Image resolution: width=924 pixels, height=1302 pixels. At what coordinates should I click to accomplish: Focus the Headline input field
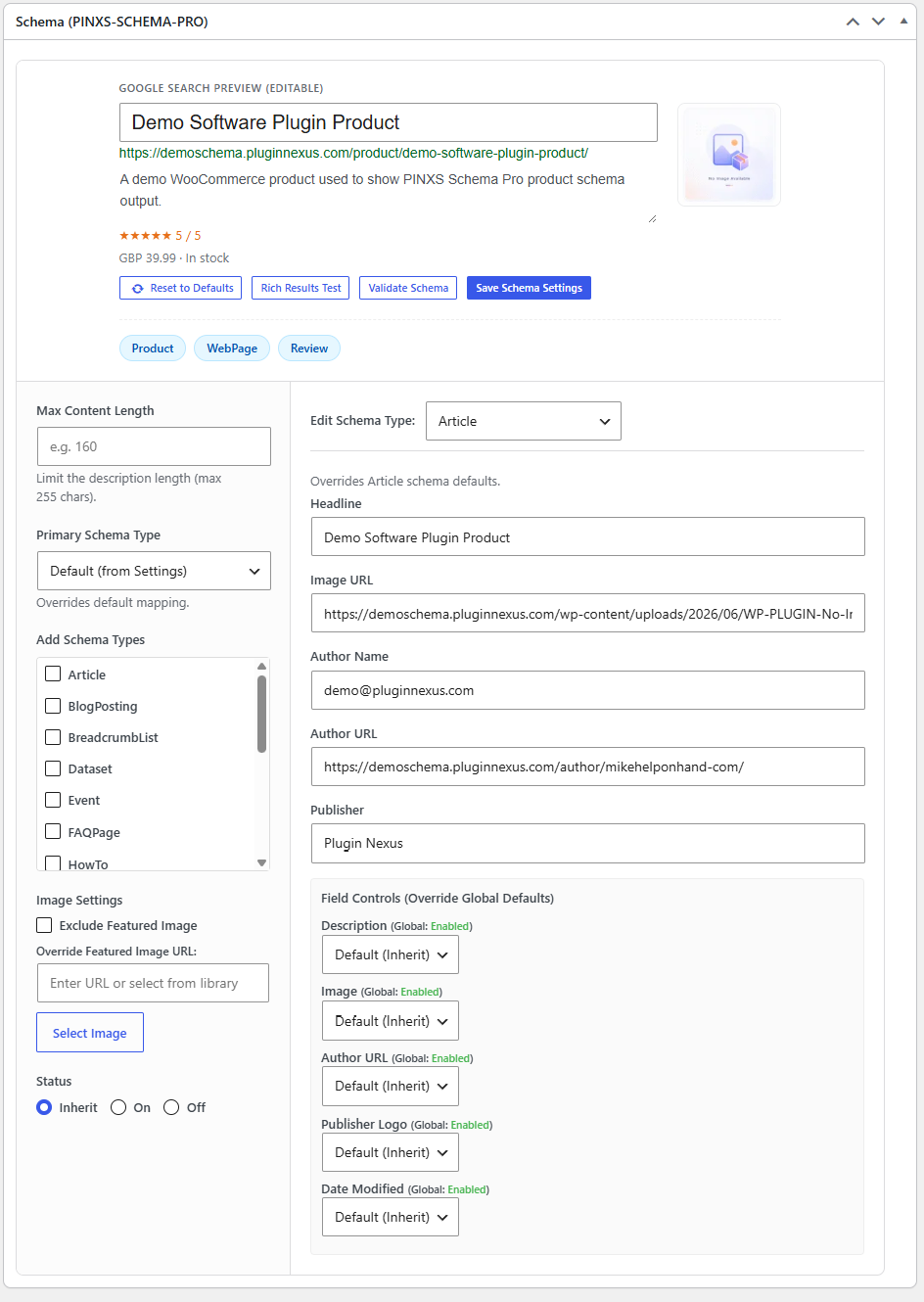pos(588,536)
